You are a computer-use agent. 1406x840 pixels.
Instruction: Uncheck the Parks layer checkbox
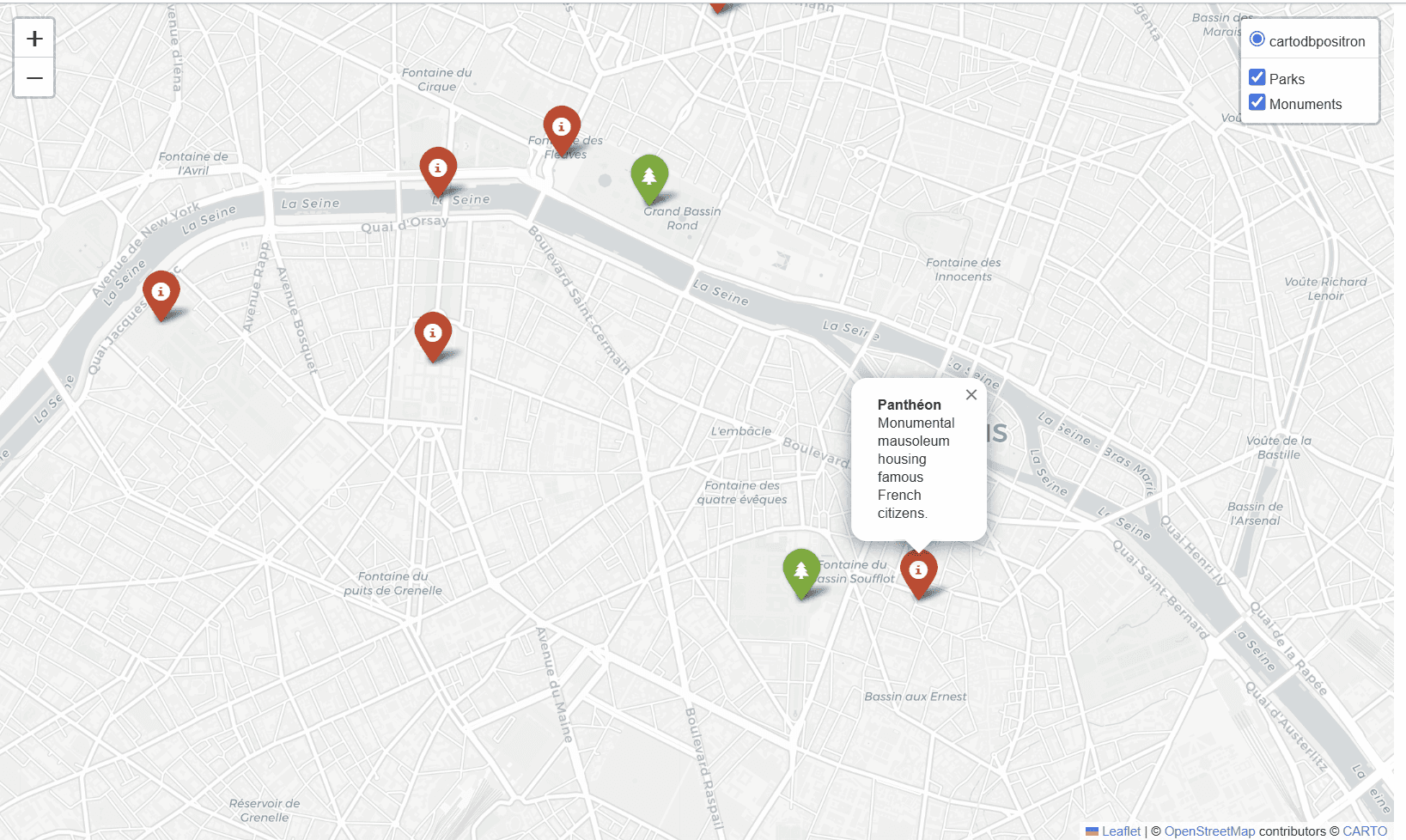coord(1257,76)
